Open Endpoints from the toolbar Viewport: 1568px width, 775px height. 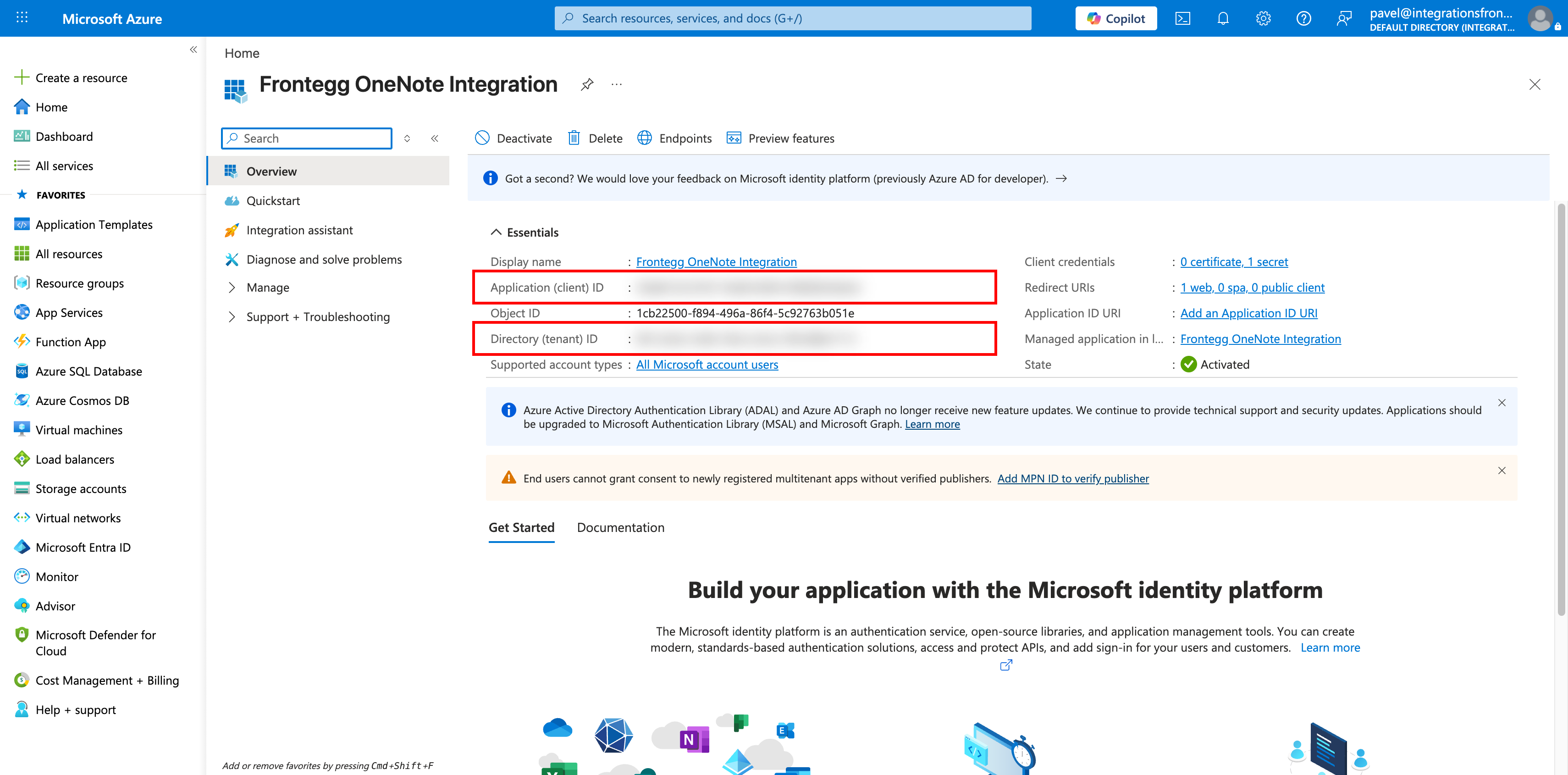[674, 138]
